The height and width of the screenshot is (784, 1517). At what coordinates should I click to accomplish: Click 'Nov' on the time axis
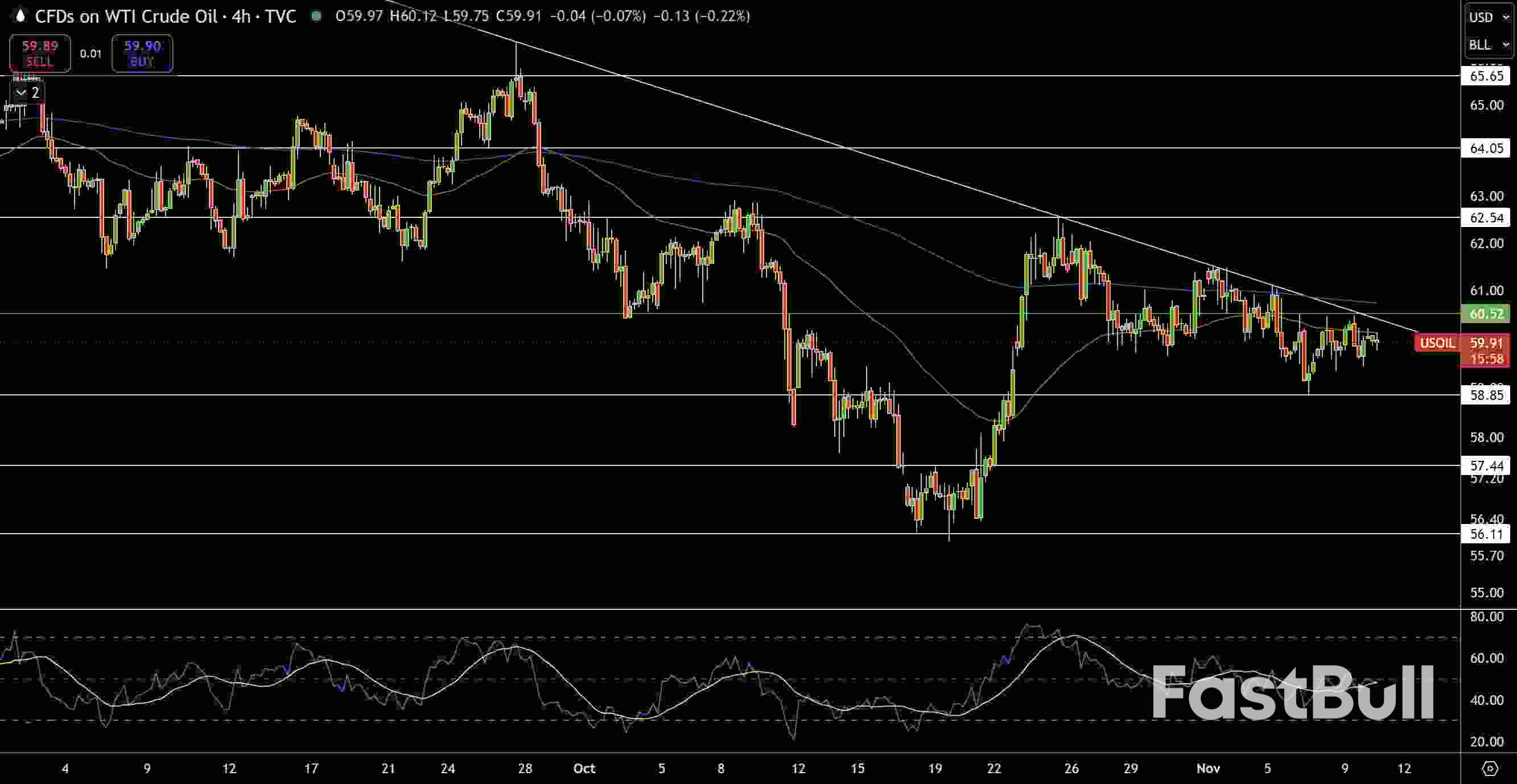coord(1208,769)
